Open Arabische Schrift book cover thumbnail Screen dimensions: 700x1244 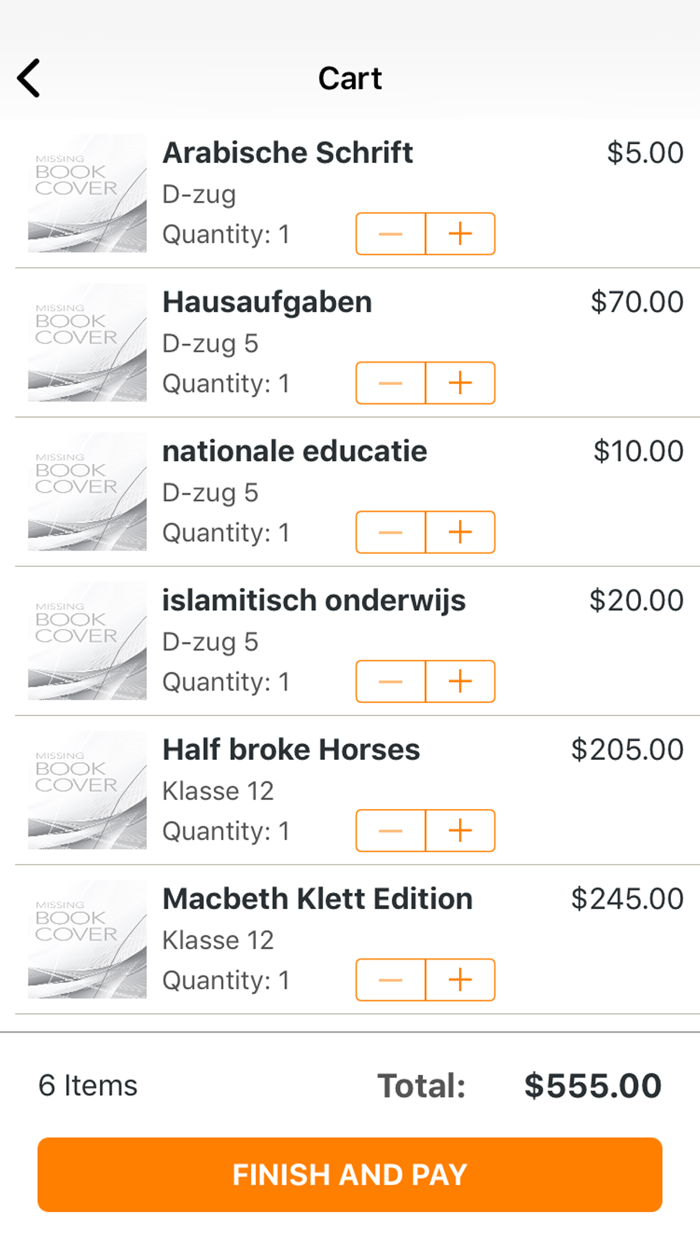(x=87, y=193)
